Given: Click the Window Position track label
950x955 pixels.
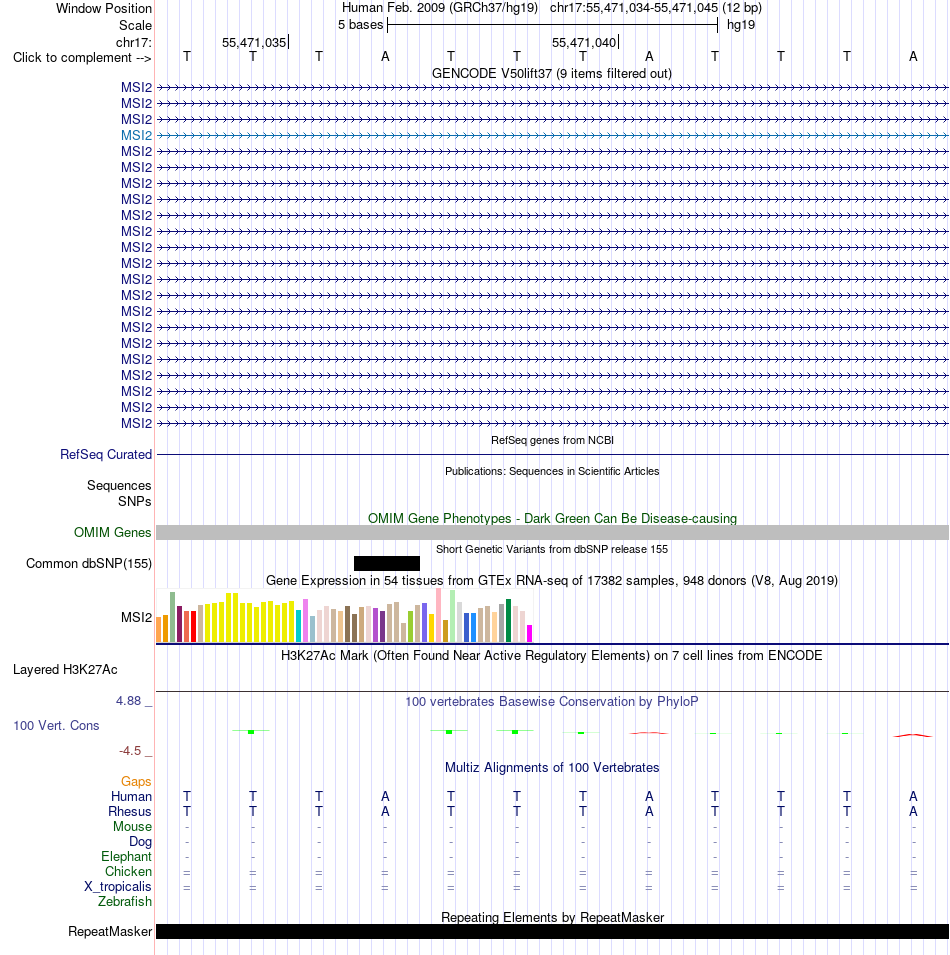Looking at the screenshot, I should [104, 9].
